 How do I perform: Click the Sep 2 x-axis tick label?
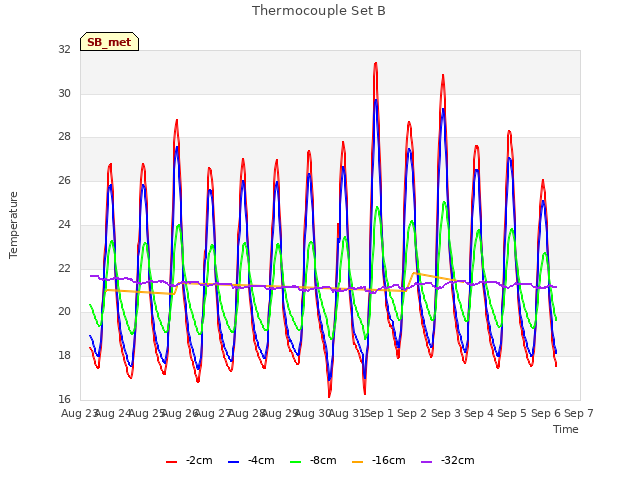tap(412, 413)
